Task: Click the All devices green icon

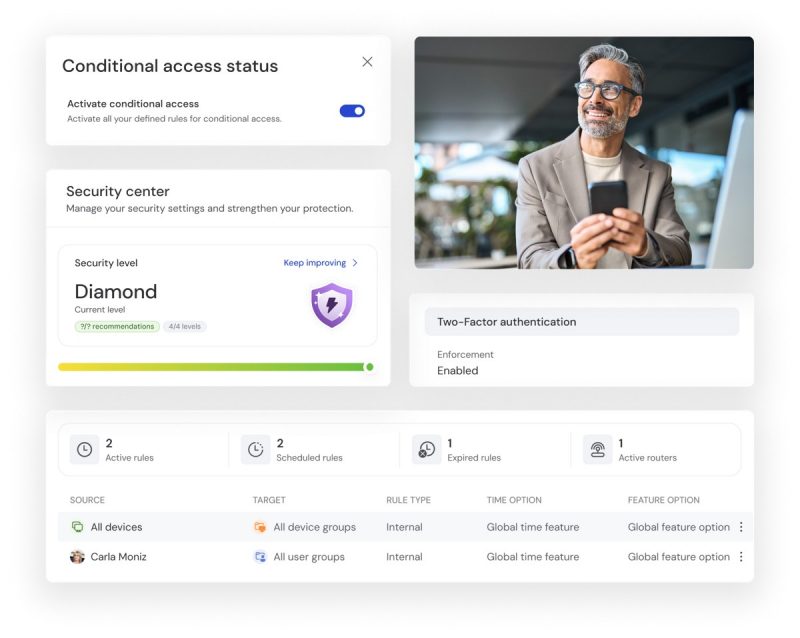Action: (x=77, y=527)
